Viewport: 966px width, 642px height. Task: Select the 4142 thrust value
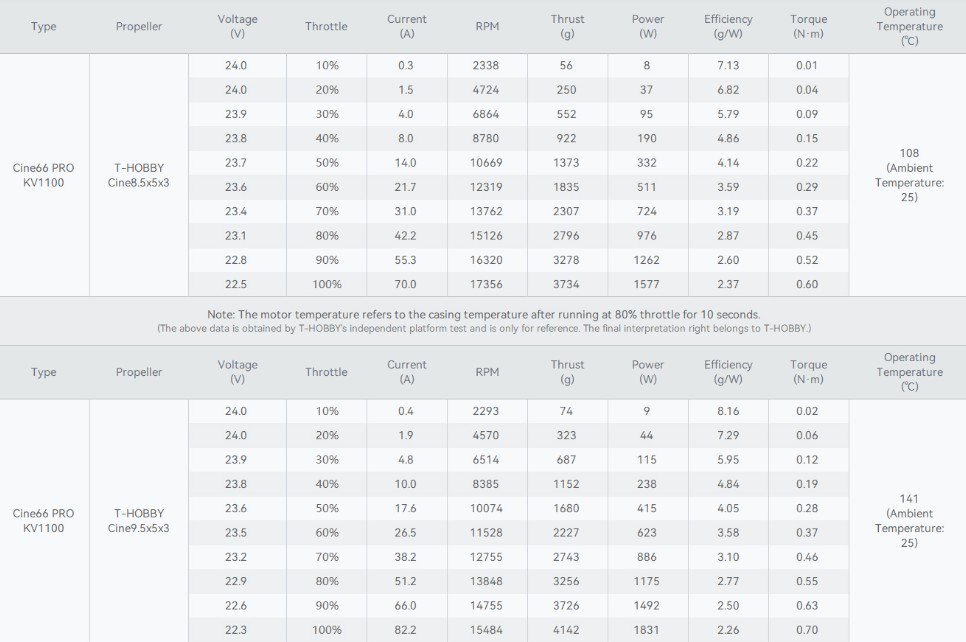567,630
